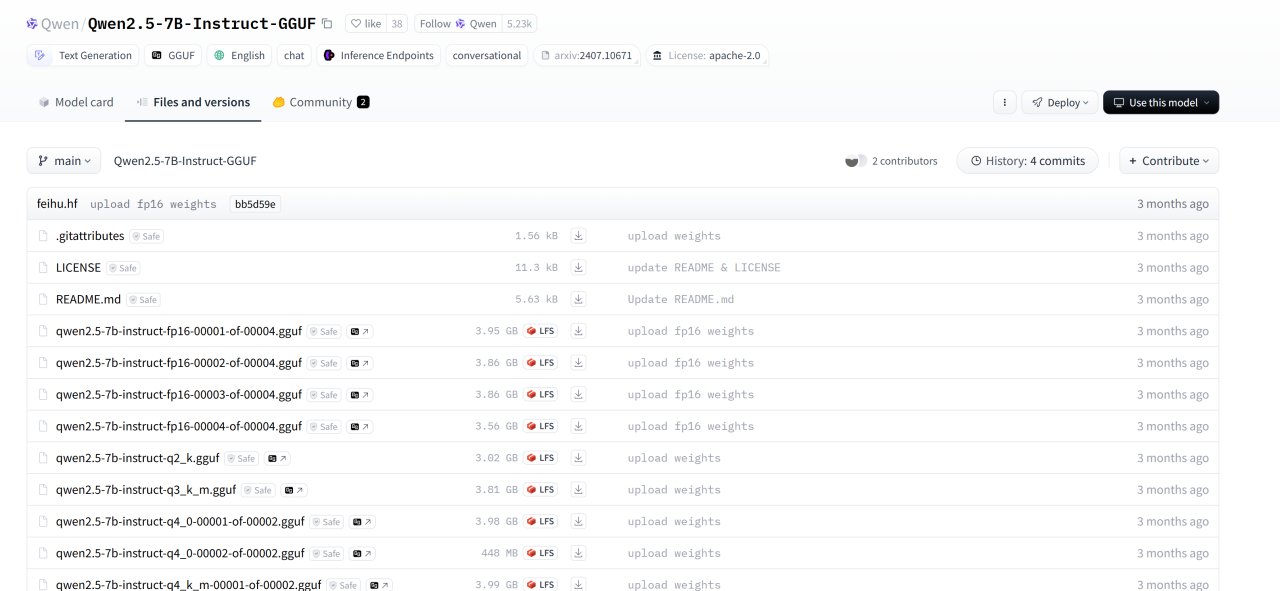Click the '2 contributors' text

(x=905, y=161)
